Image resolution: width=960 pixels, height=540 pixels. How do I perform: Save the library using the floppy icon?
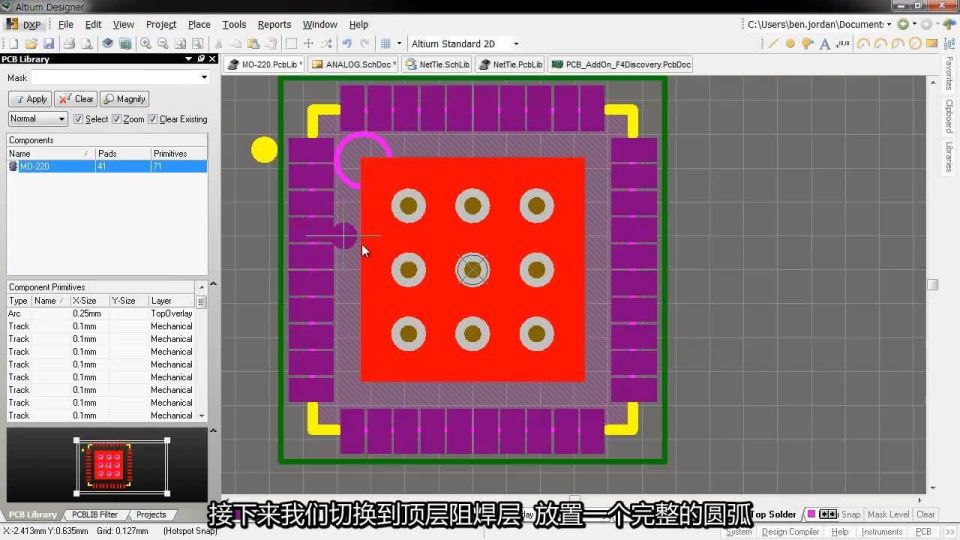tap(48, 44)
